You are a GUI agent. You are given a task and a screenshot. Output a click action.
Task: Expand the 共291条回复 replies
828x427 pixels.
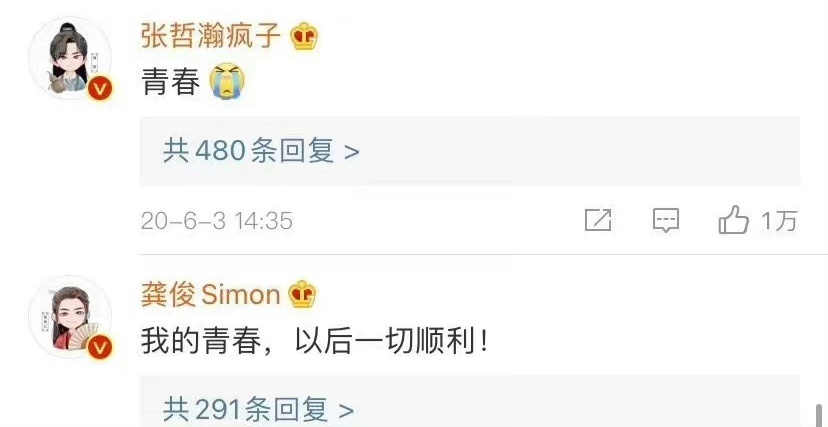pyautogui.click(x=470, y=402)
